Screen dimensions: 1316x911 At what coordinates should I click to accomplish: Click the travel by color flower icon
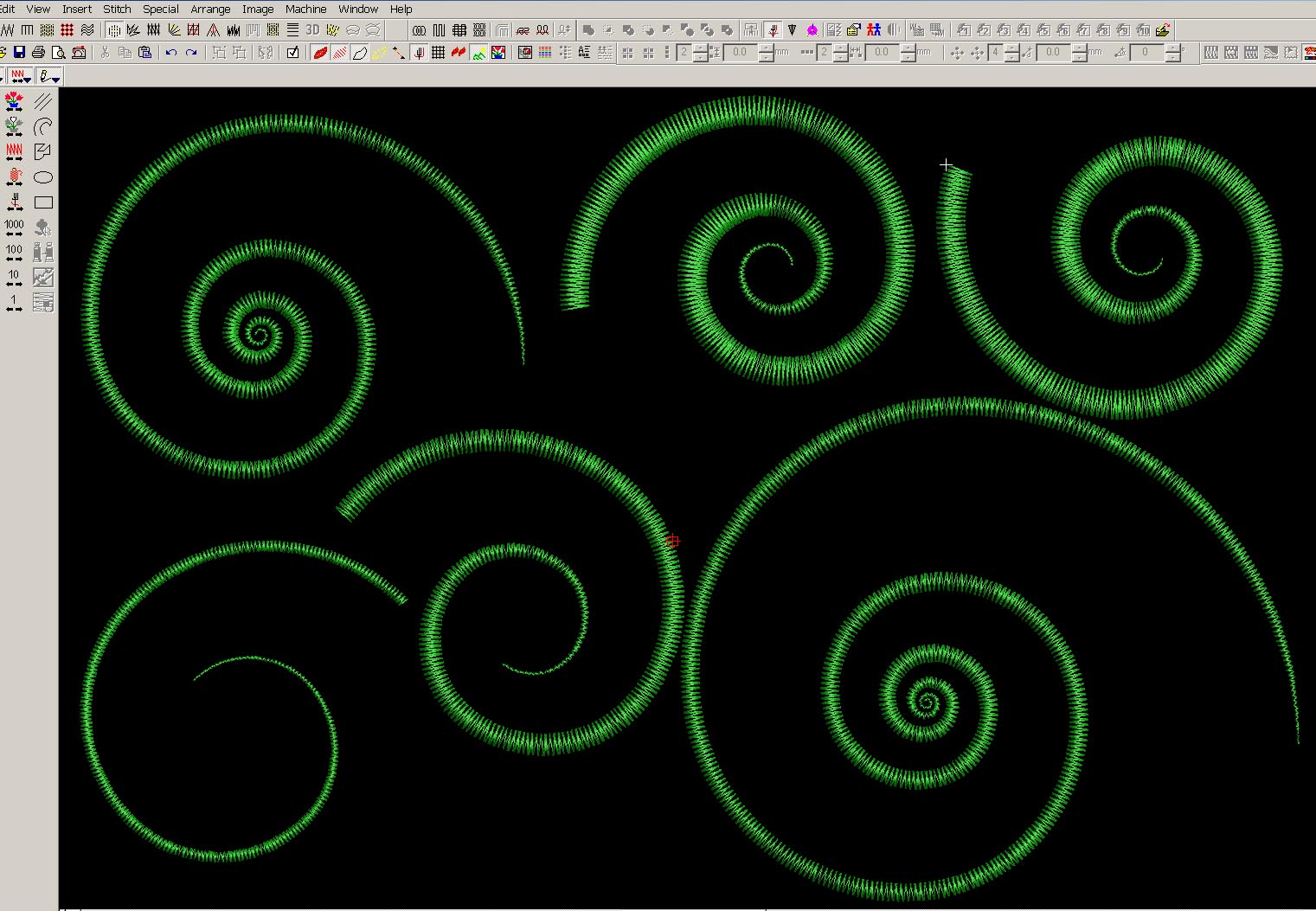[14, 102]
